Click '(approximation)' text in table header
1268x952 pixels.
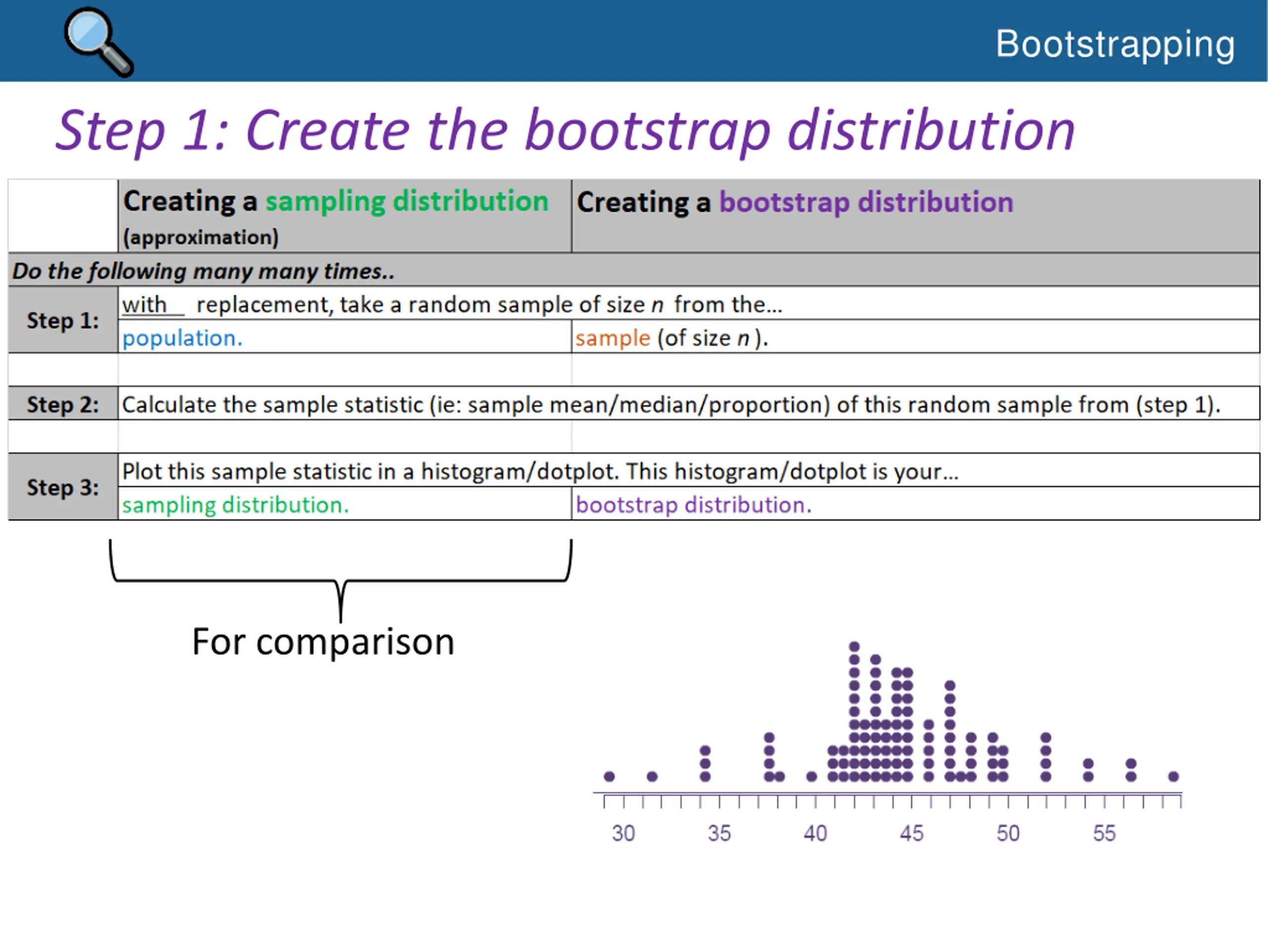[x=201, y=237]
